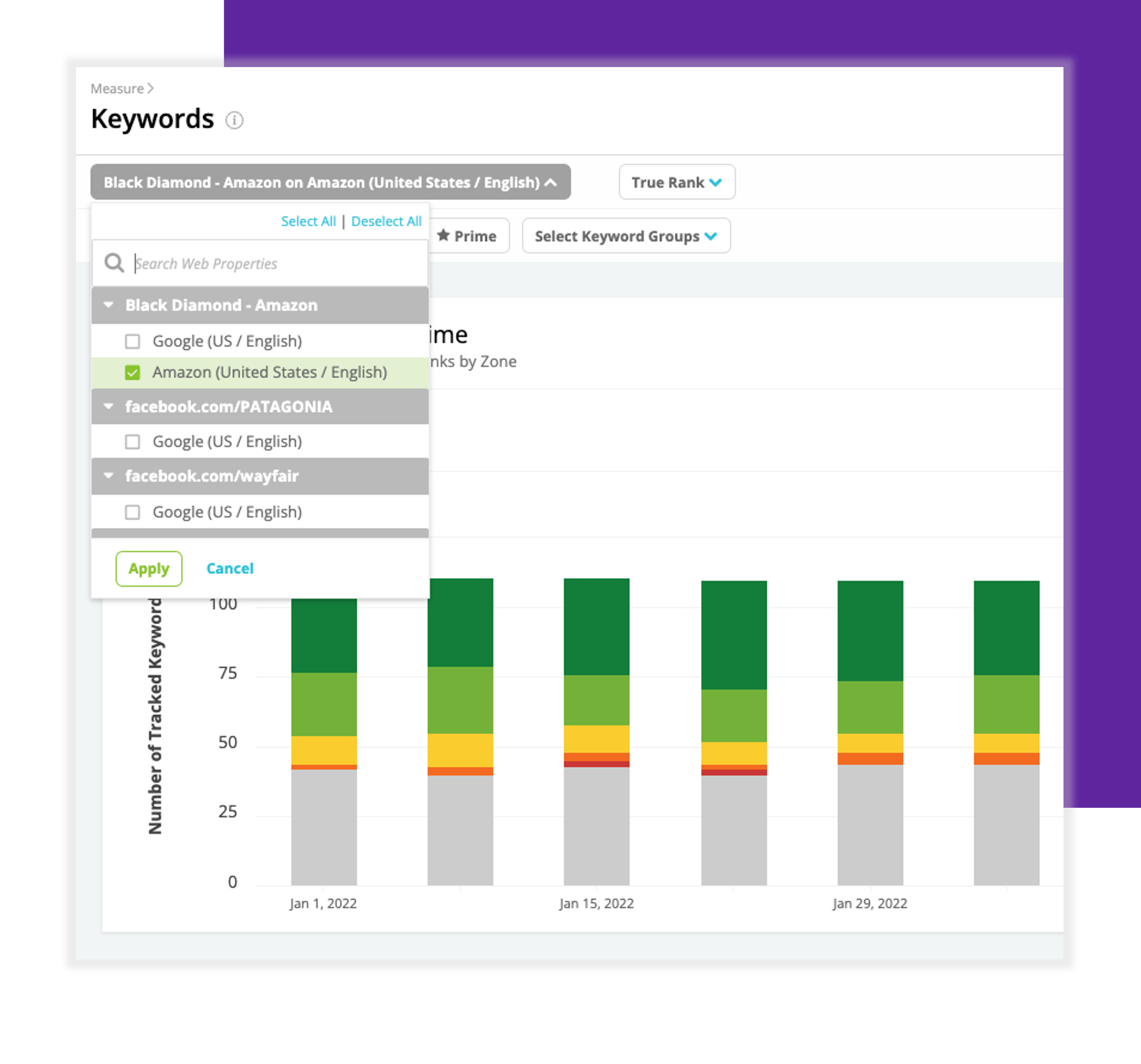The image size is (1141, 1064).
Task: Open the True Rank dropdown
Action: pyautogui.click(x=677, y=182)
